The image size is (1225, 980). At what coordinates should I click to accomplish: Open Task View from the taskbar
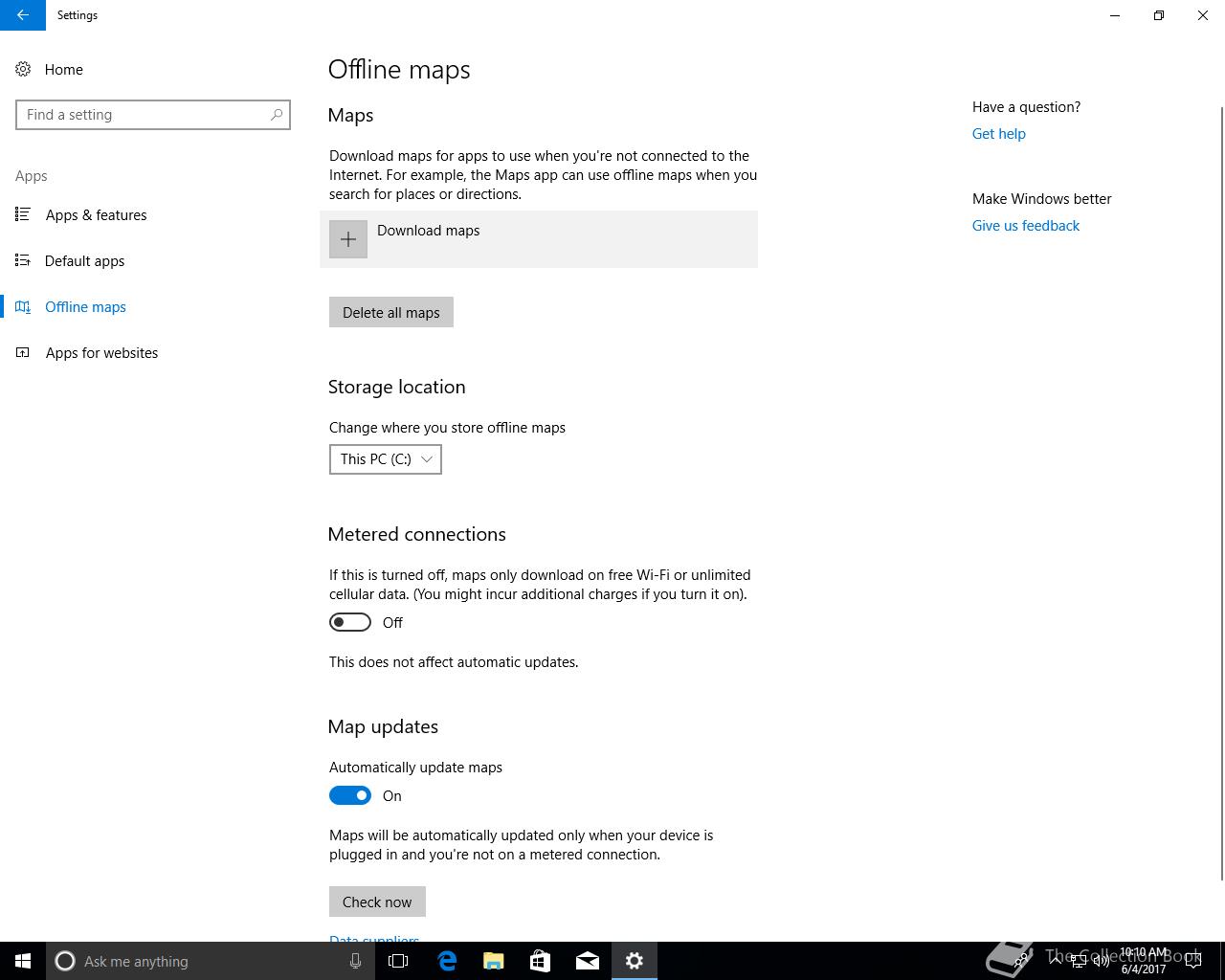point(398,961)
